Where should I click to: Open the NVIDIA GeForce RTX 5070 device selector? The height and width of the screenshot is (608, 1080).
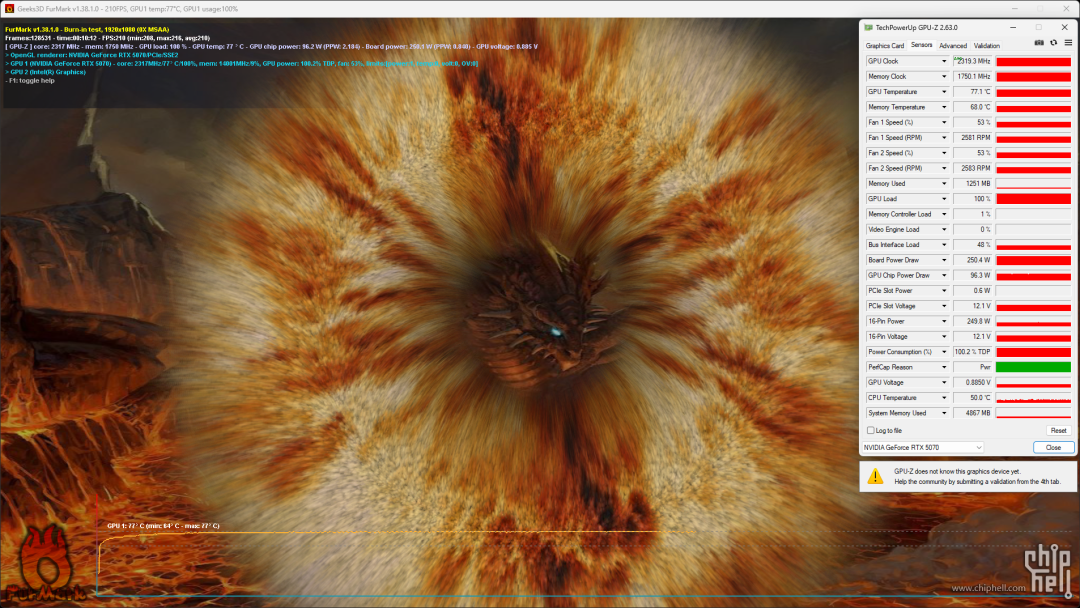coord(922,448)
